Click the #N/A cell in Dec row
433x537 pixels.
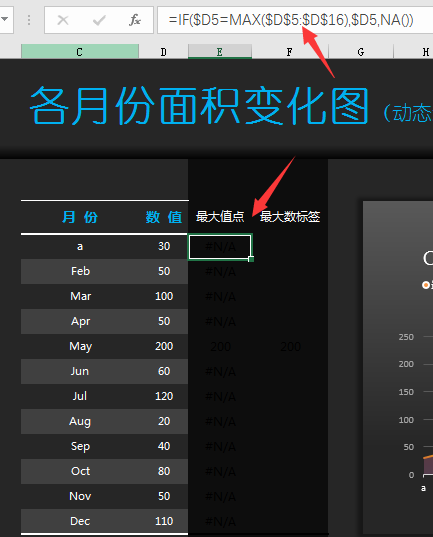click(x=220, y=522)
